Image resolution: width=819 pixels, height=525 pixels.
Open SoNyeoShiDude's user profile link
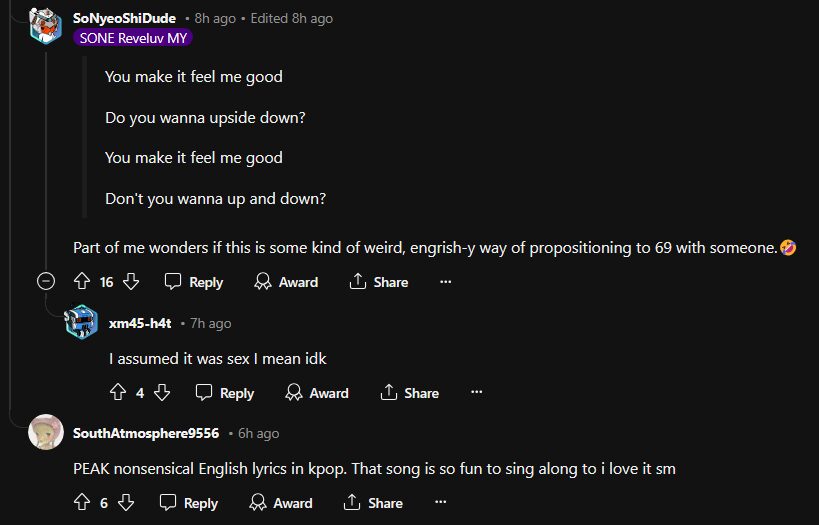125,18
